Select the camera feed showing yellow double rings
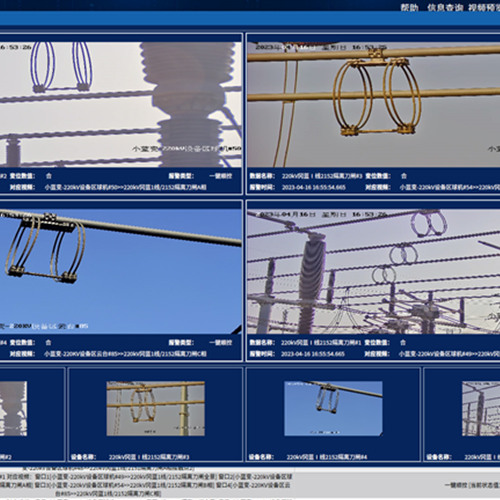500x500 pixels. pyautogui.click(x=374, y=104)
